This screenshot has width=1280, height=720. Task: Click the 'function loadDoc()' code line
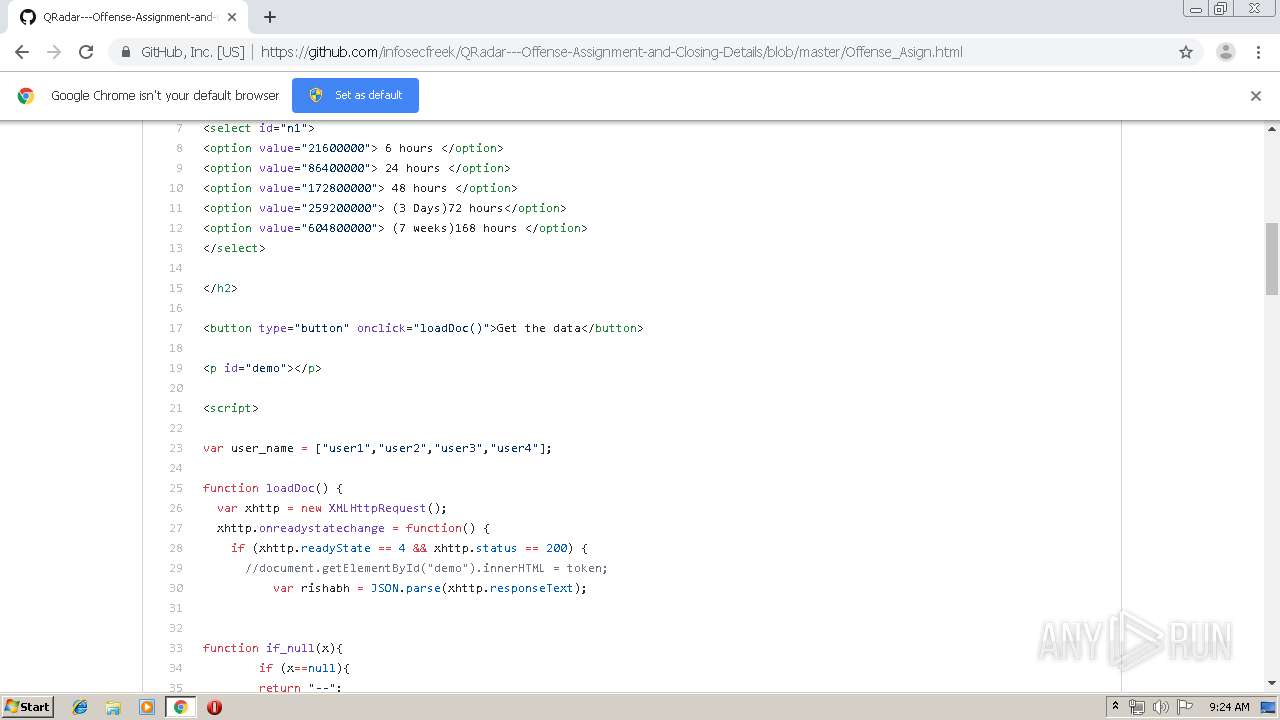(273, 488)
